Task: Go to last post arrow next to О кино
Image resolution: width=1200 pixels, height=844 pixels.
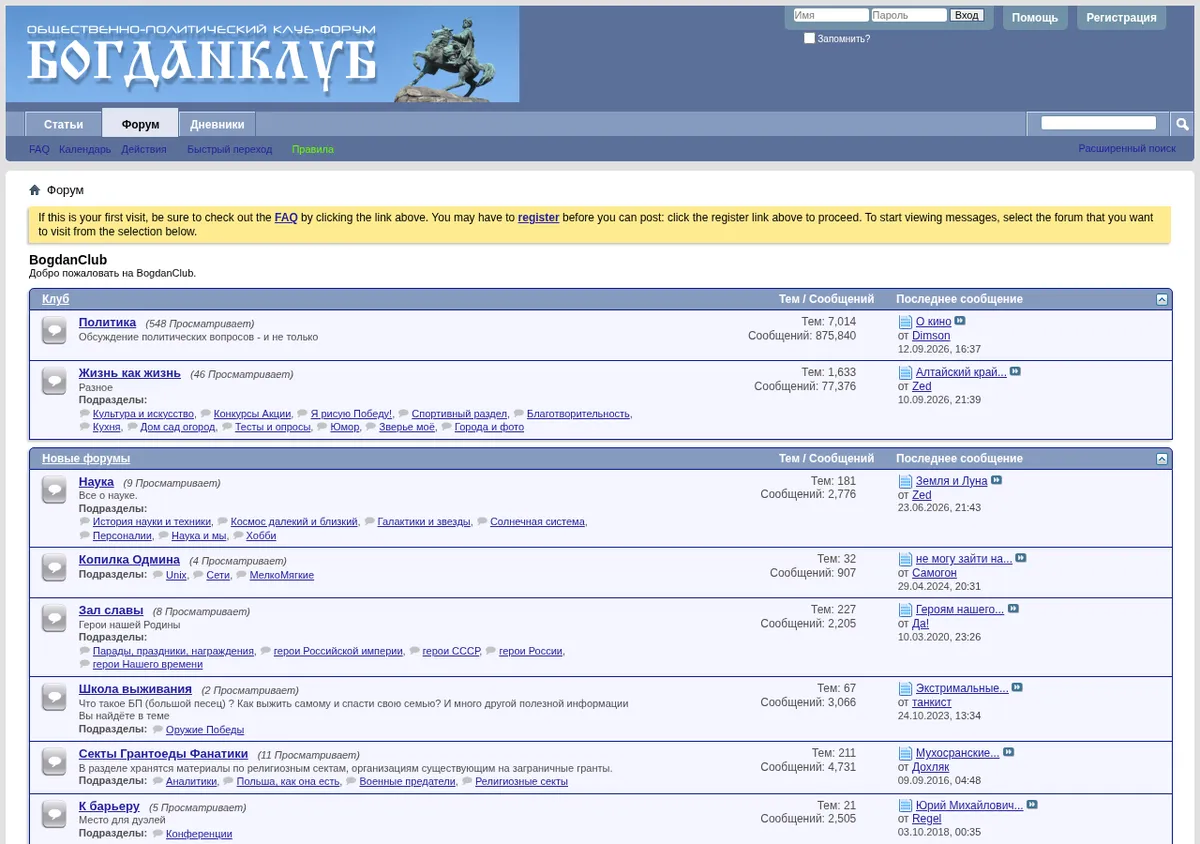Action: pos(960,321)
